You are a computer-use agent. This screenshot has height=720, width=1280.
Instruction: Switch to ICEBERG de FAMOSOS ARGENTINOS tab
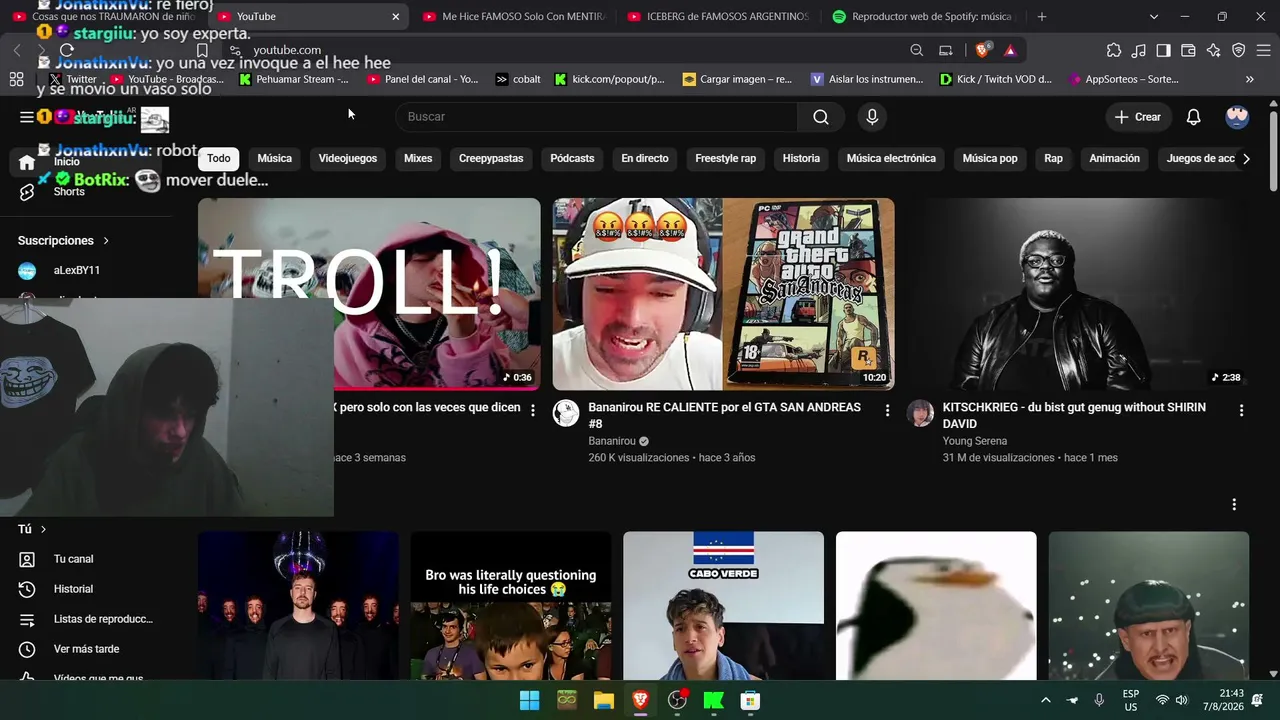click(x=718, y=16)
